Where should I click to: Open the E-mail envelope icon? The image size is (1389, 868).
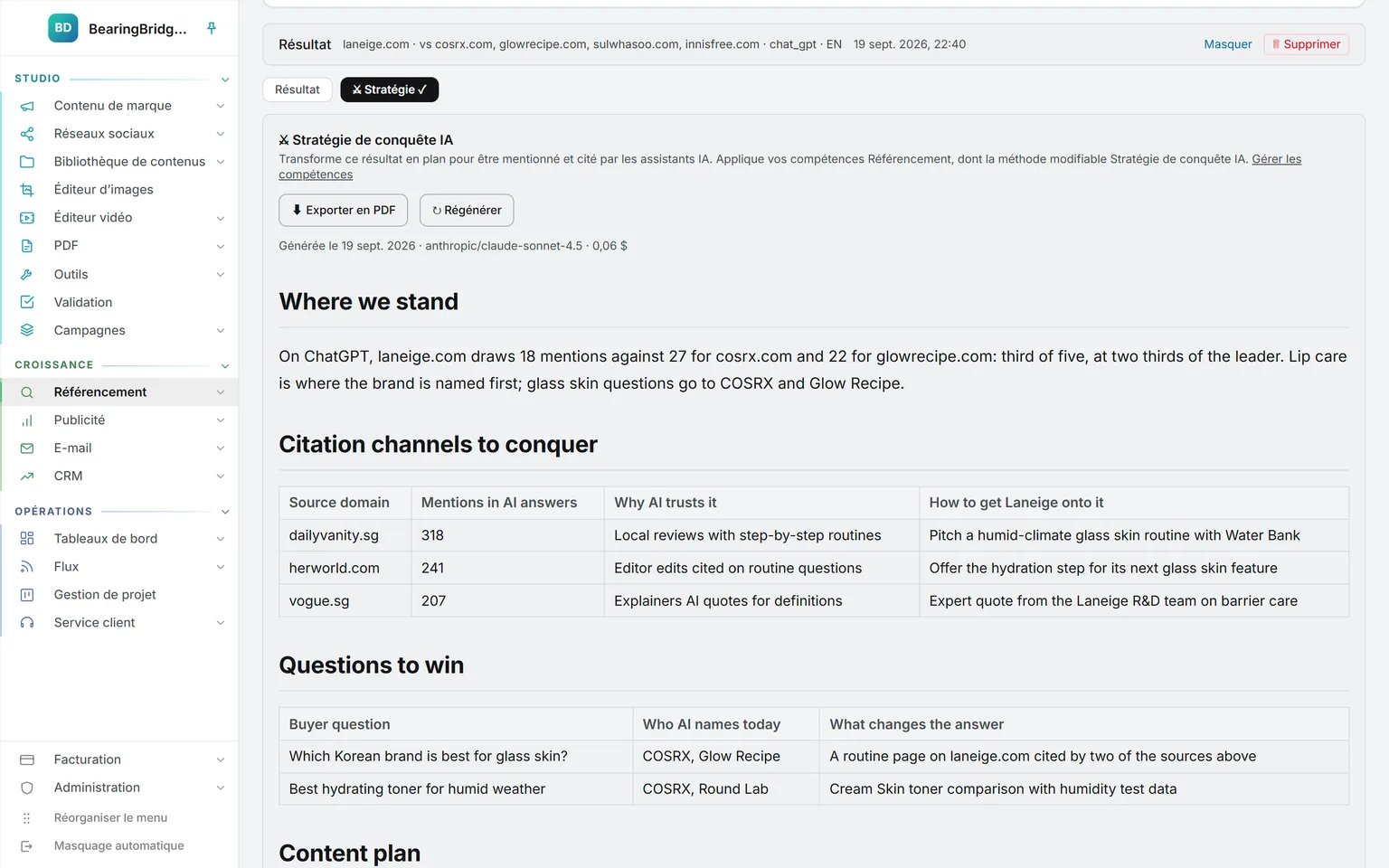point(27,448)
